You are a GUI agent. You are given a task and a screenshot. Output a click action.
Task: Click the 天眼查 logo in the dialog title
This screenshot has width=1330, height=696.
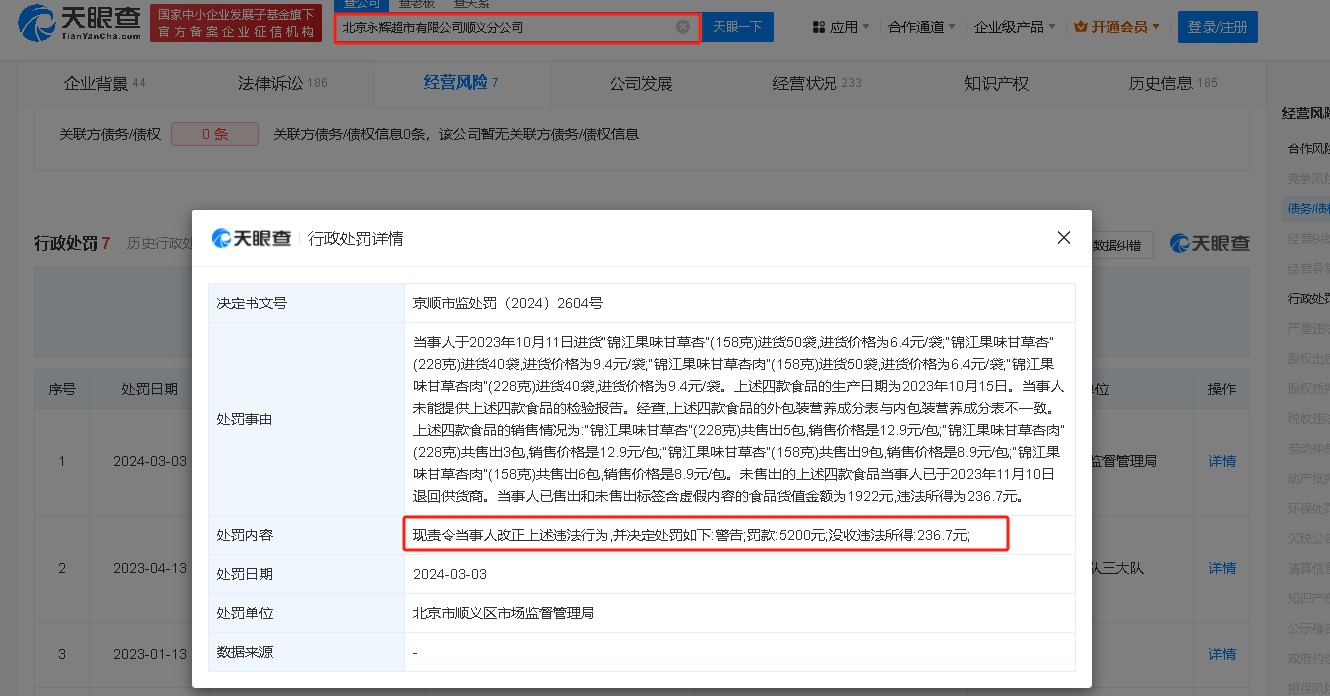point(252,238)
